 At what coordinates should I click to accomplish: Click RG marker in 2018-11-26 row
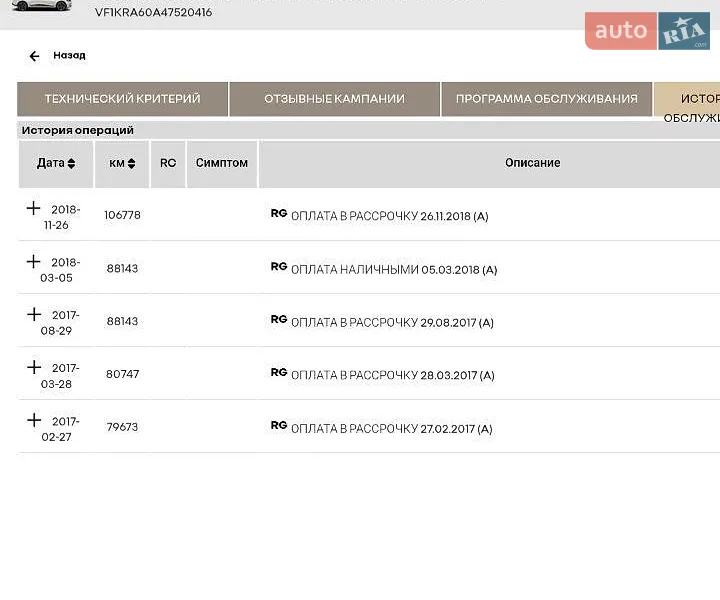click(279, 213)
